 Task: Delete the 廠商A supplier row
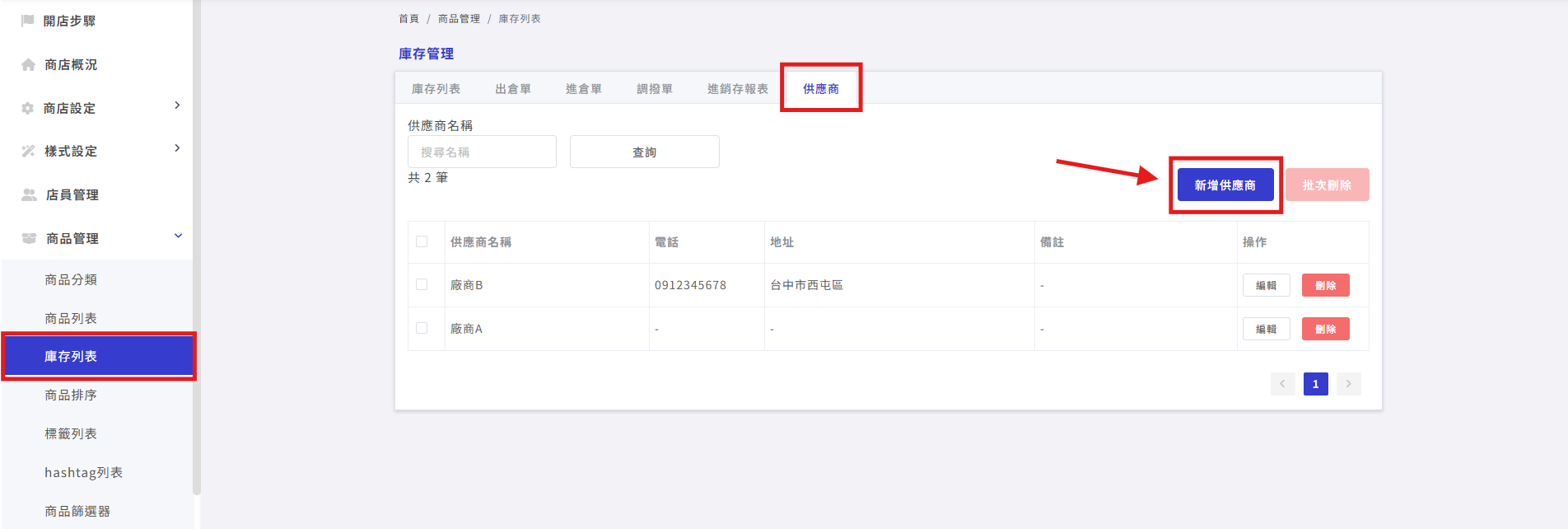point(1326,329)
